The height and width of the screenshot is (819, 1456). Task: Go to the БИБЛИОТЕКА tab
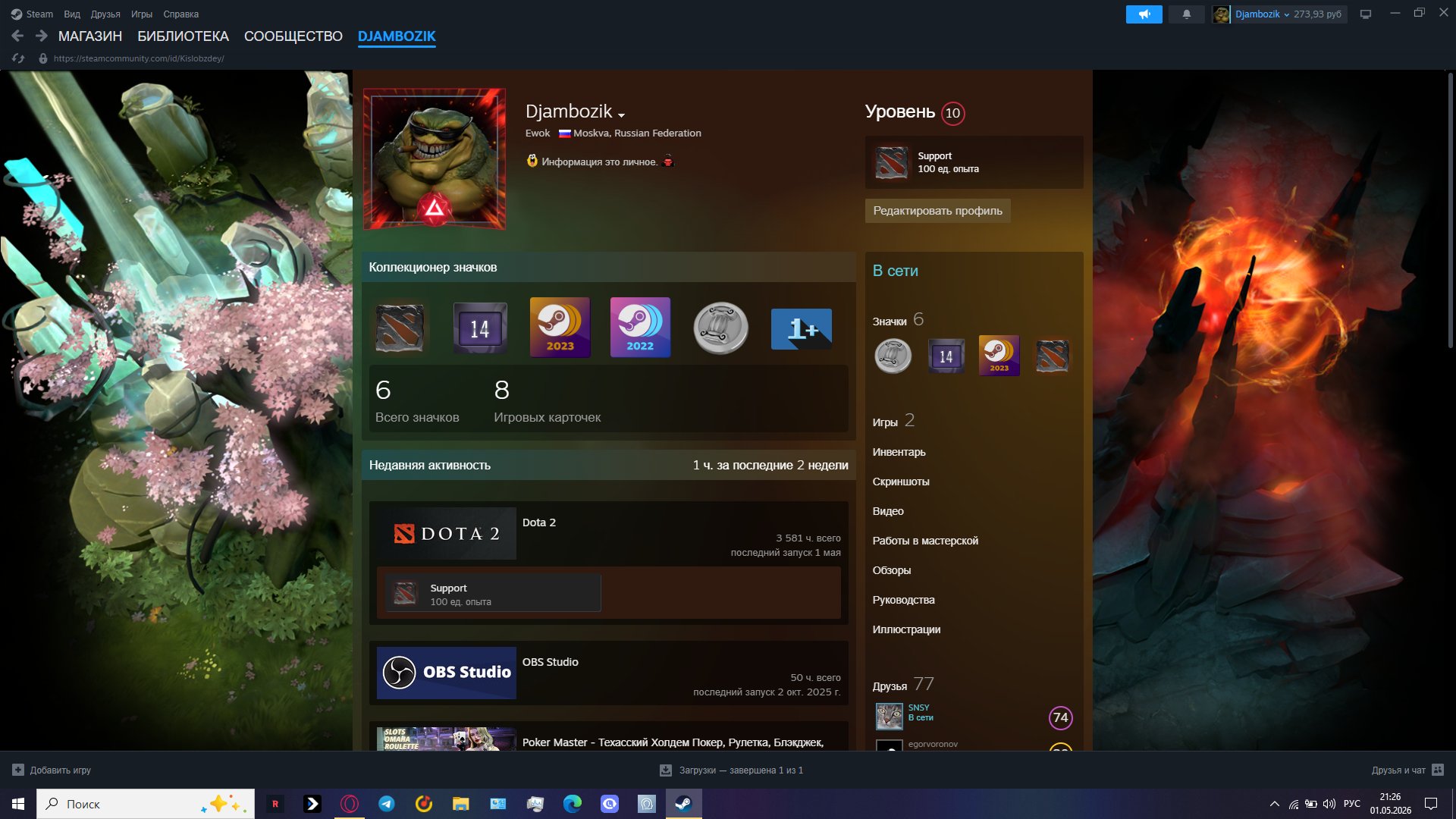(183, 36)
